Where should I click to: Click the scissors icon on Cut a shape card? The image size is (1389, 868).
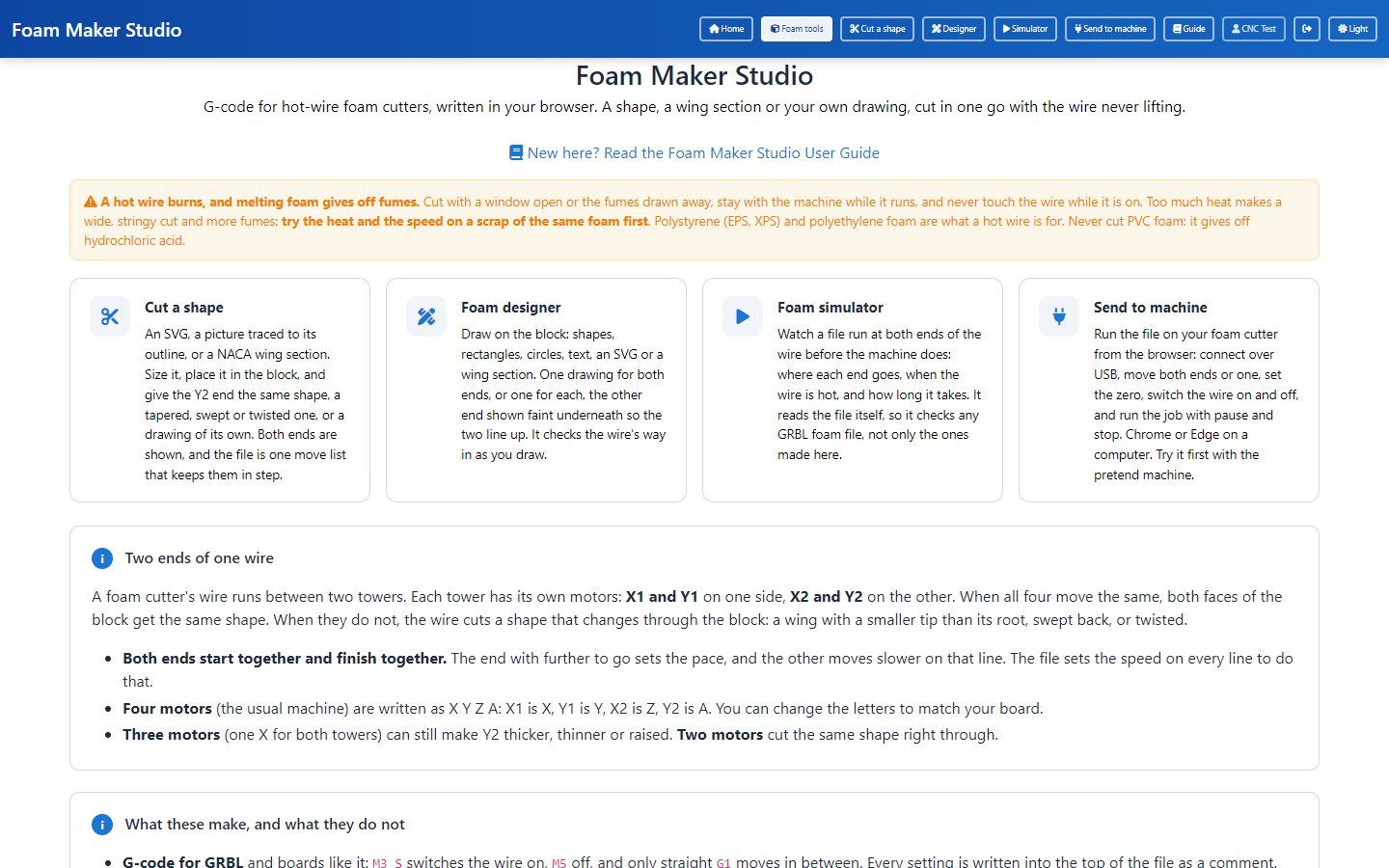tap(110, 316)
